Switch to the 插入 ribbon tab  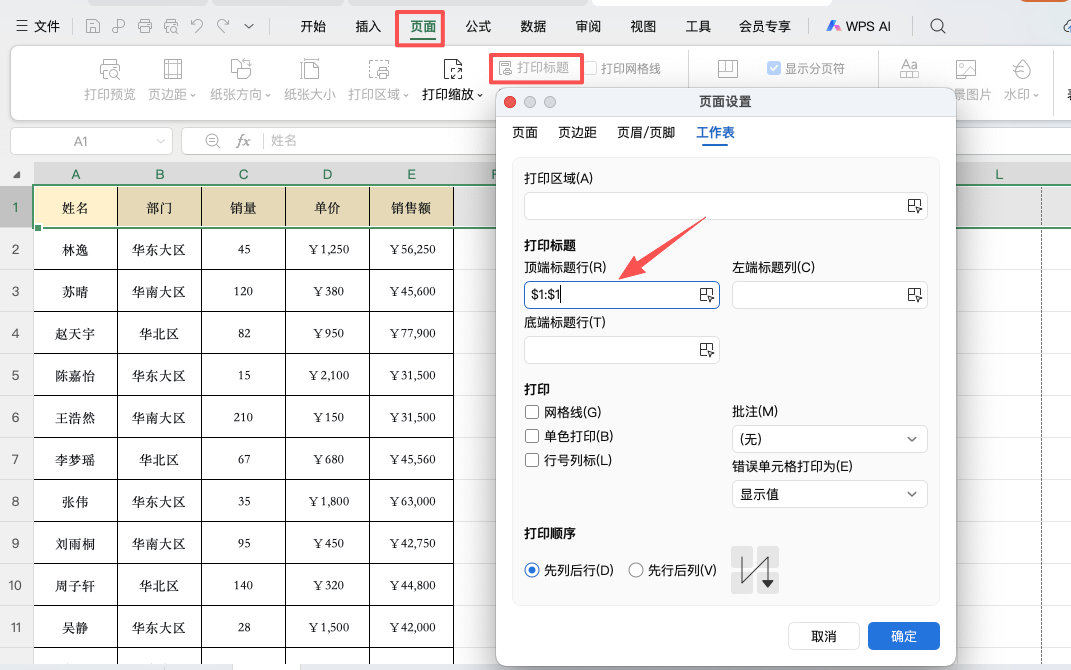tap(367, 26)
